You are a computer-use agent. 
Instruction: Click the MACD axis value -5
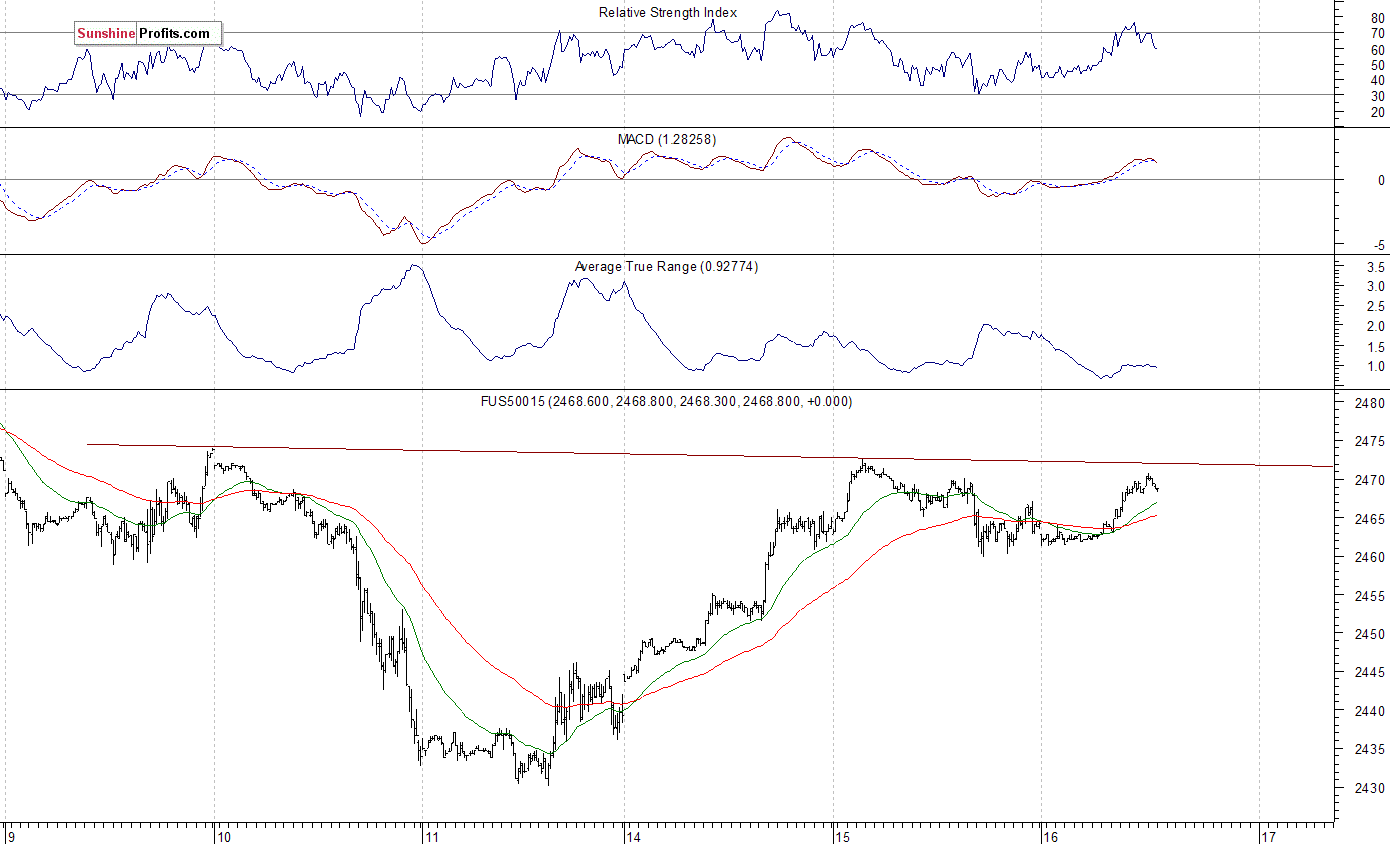(1379, 246)
